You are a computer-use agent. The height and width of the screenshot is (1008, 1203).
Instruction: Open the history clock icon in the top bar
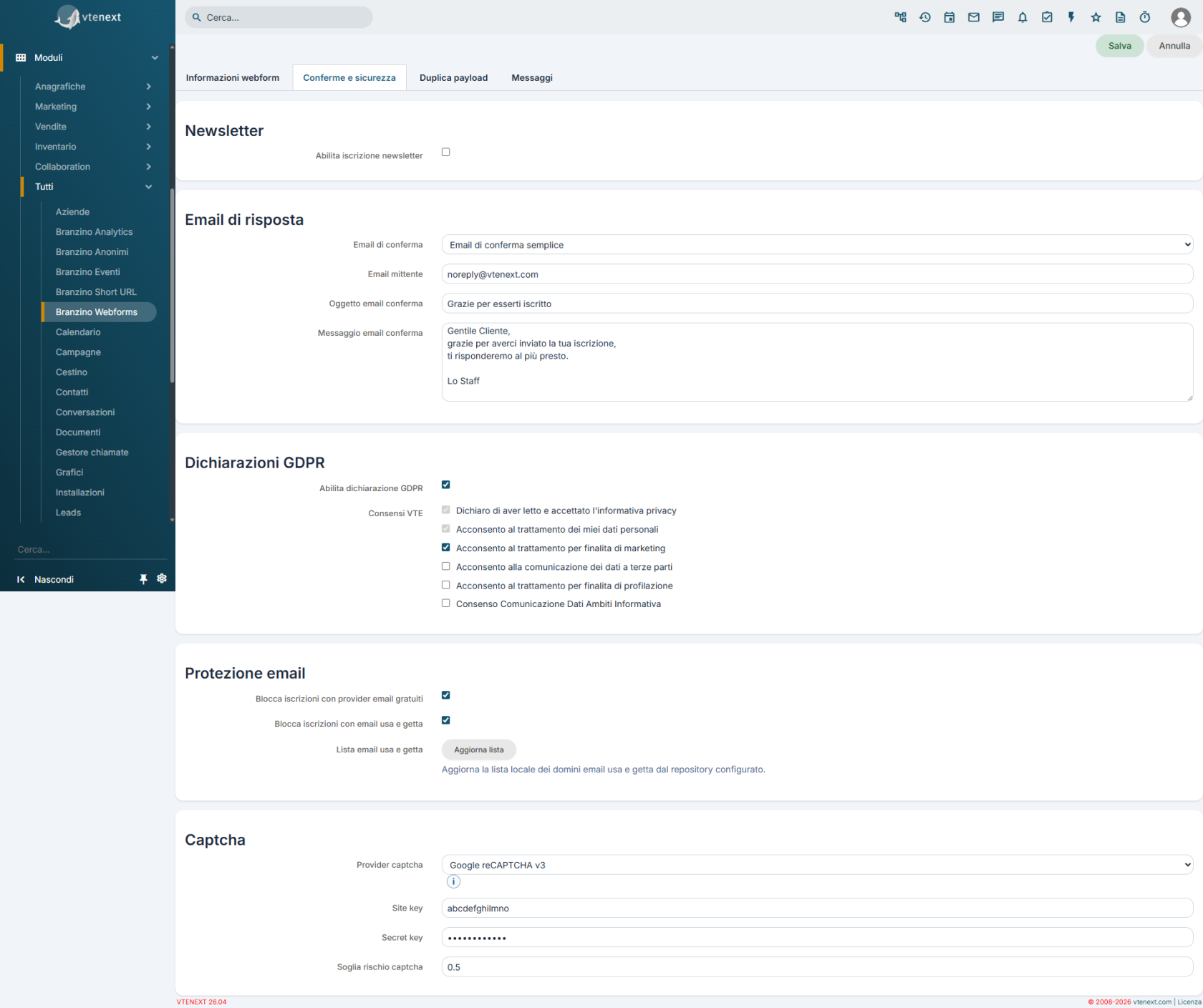pyautogui.click(x=924, y=17)
